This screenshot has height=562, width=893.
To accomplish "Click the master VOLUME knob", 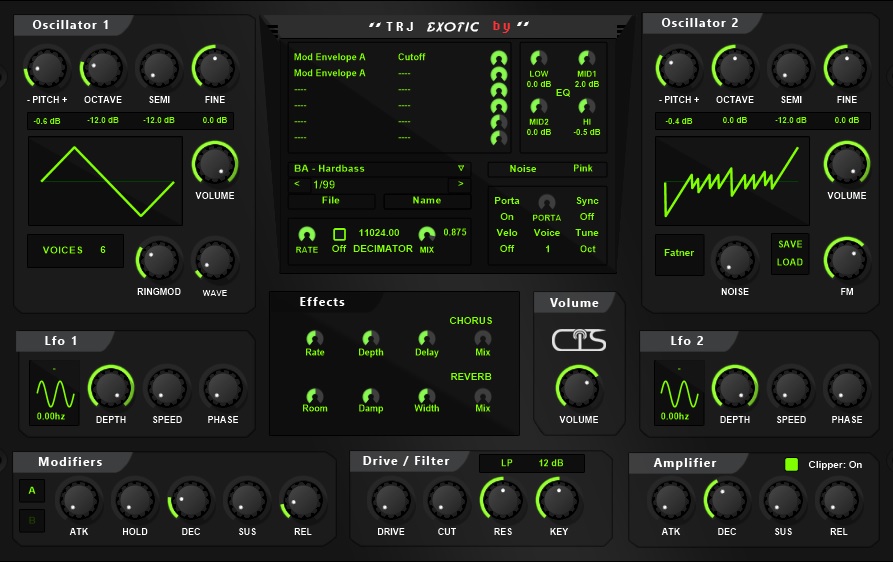I will point(579,388).
